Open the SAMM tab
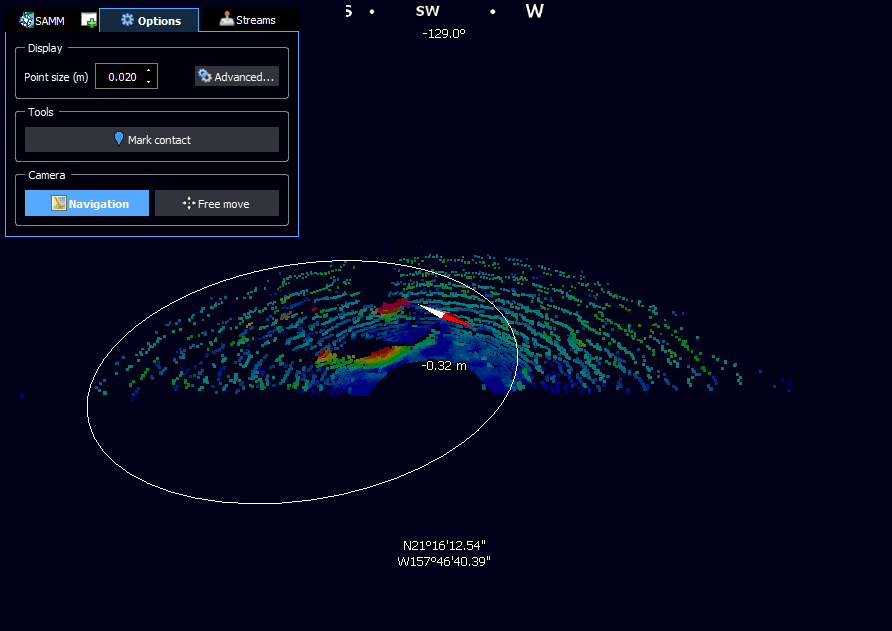The image size is (892, 631). (x=42, y=20)
